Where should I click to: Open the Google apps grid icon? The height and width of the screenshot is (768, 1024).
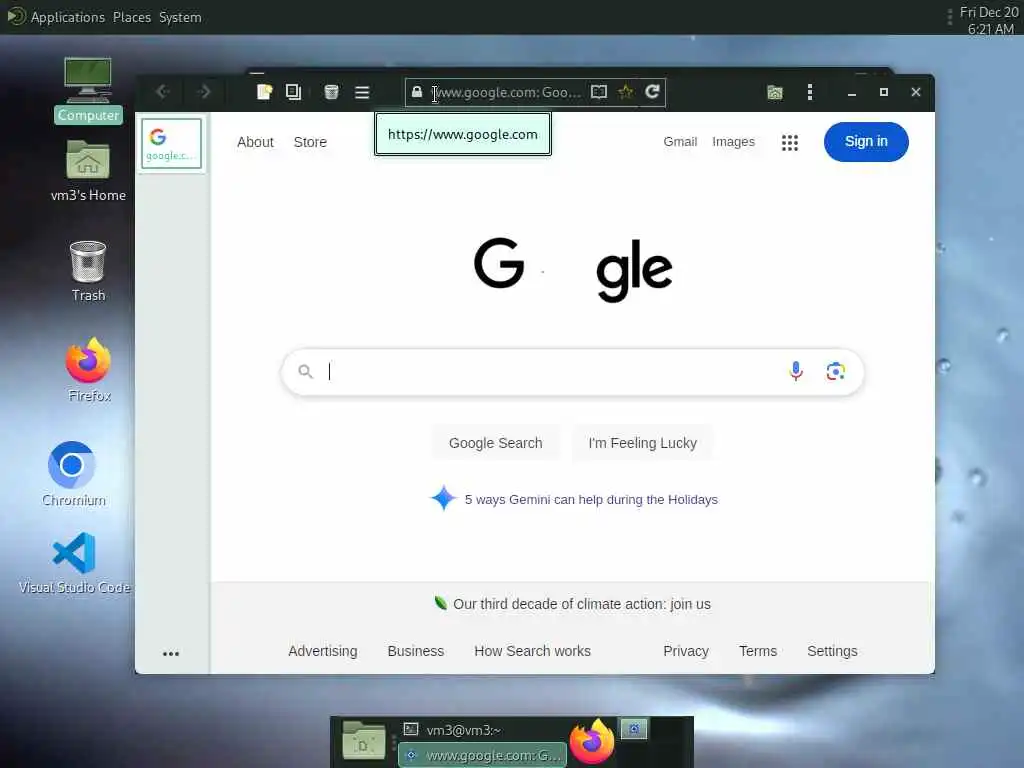click(x=790, y=142)
